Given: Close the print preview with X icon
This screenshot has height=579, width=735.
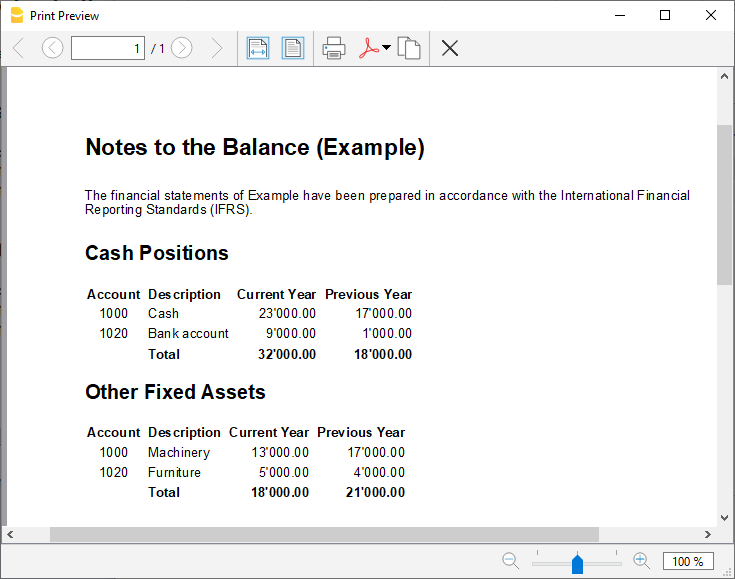Looking at the screenshot, I should (450, 48).
